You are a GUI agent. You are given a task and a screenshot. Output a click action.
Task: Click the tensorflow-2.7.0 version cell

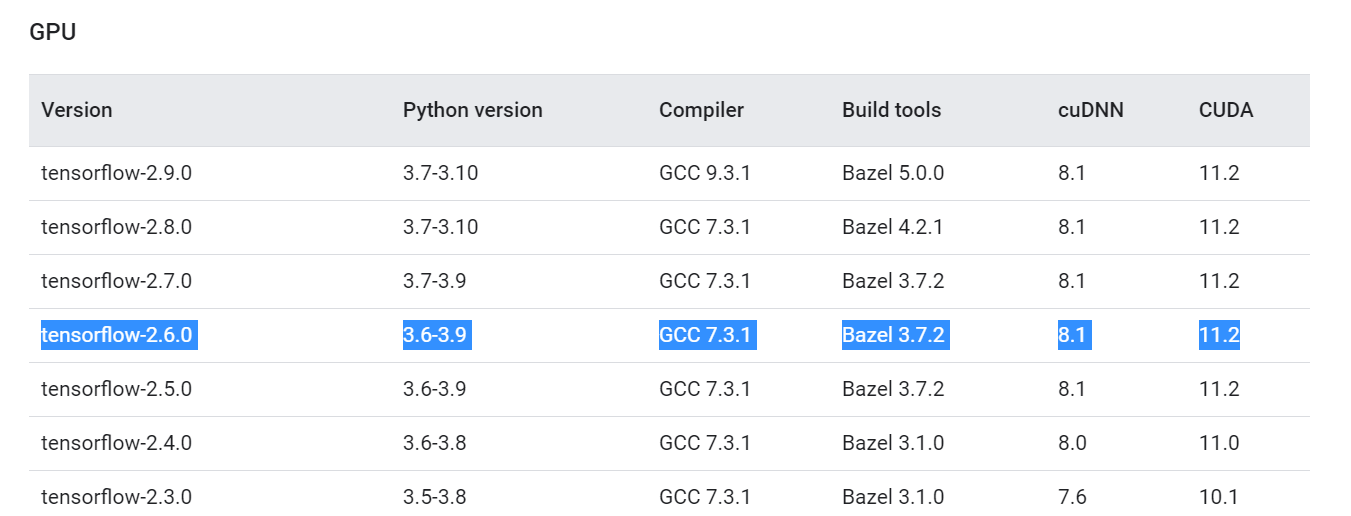(116, 281)
